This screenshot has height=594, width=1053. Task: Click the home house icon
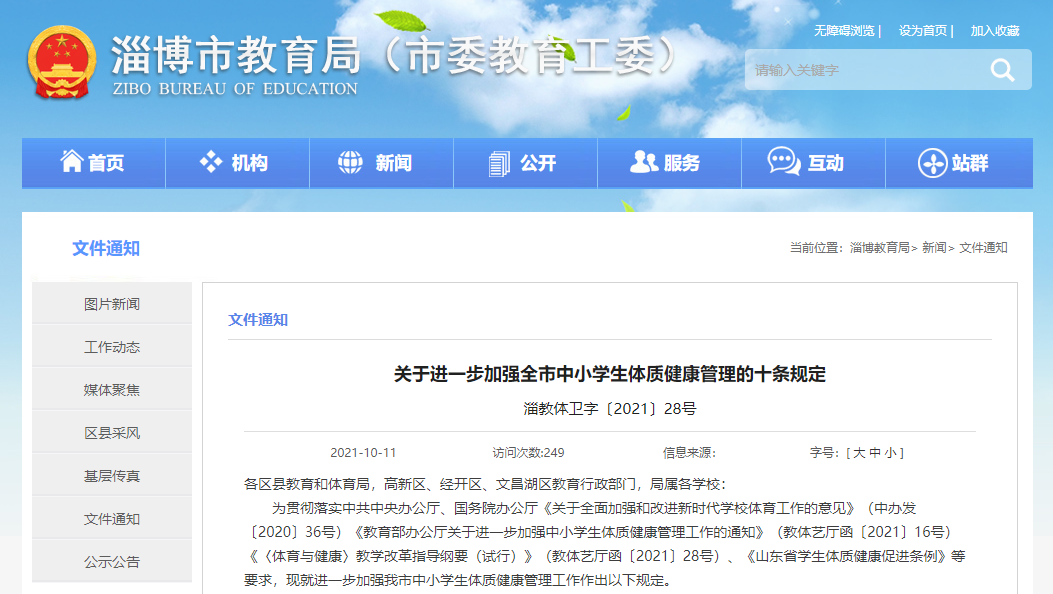(72, 162)
